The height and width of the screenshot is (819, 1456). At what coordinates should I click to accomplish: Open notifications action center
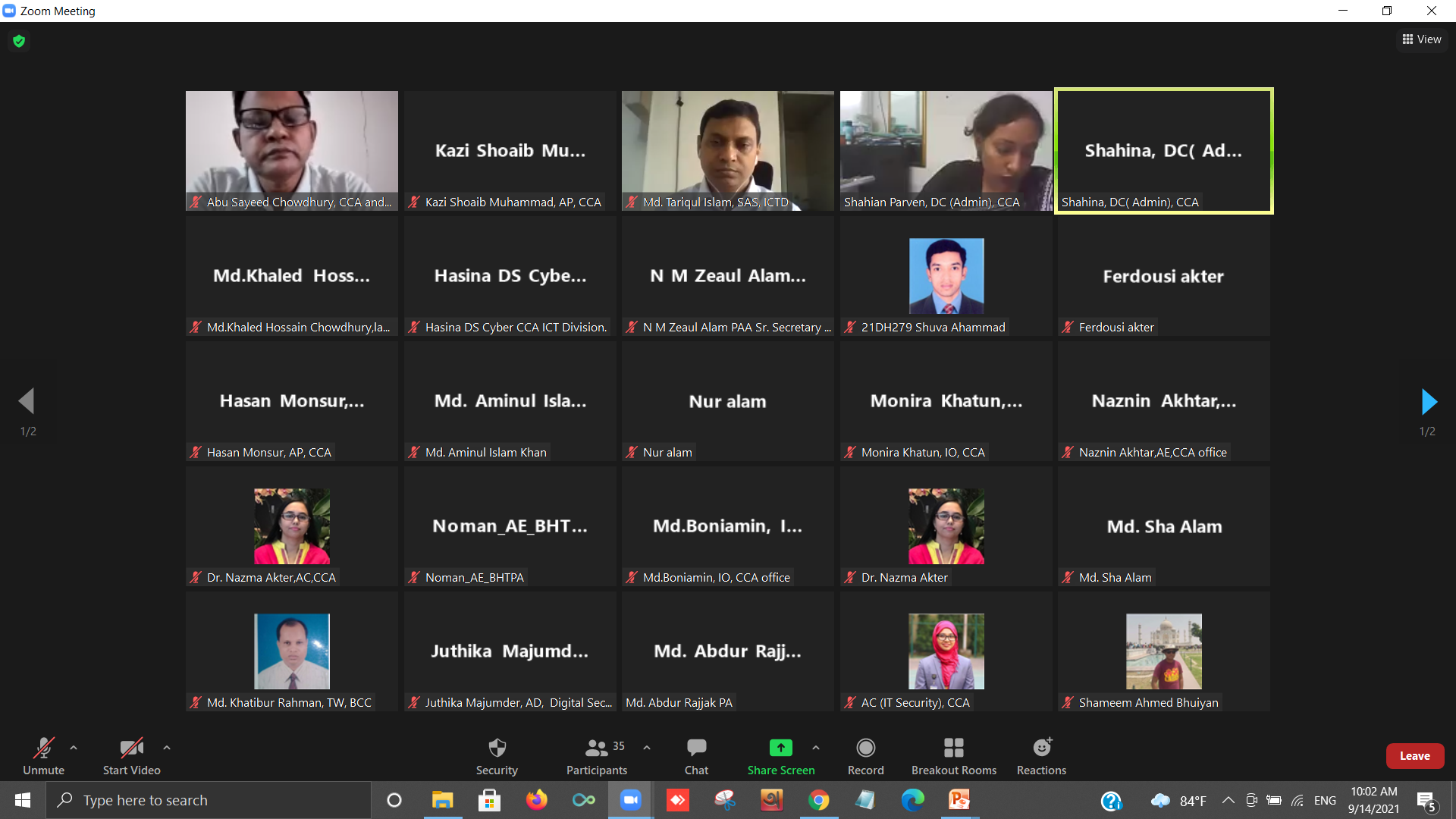point(1426,800)
